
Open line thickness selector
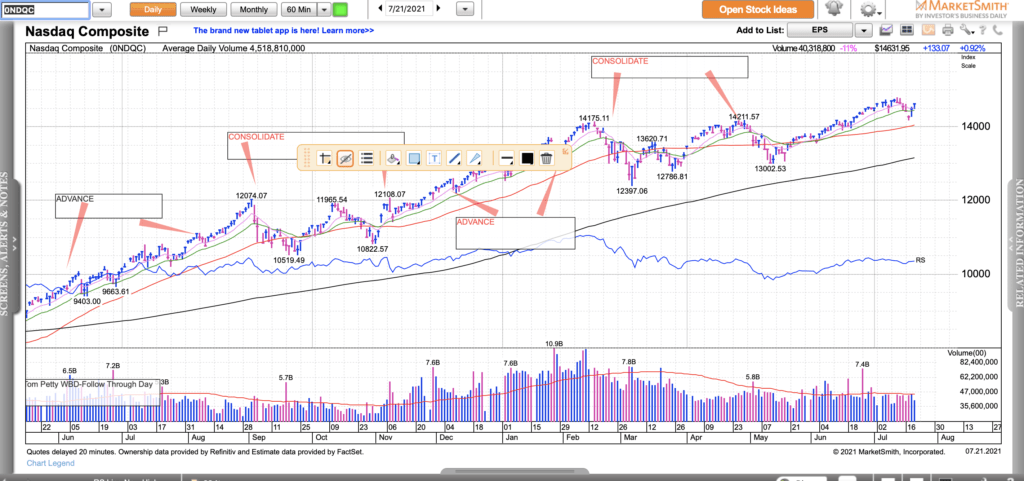506,158
